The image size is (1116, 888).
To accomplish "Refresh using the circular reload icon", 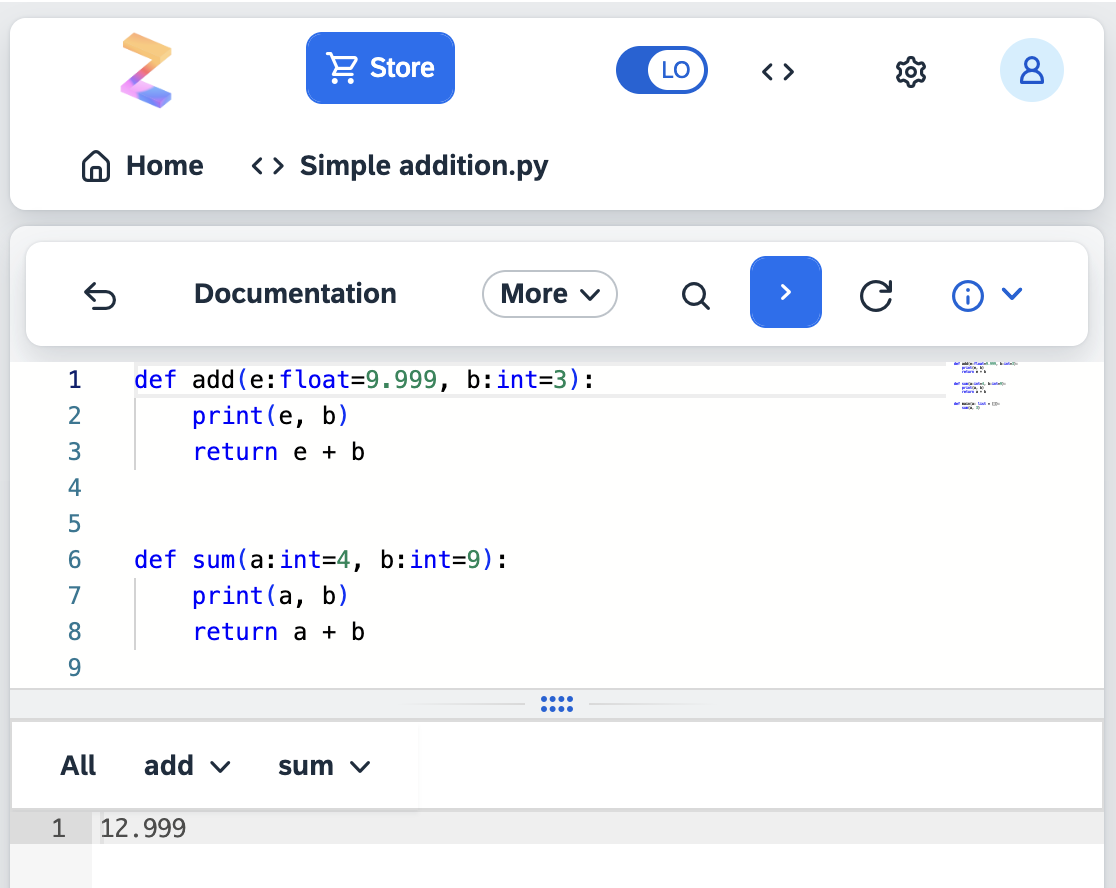I will tap(876, 293).
